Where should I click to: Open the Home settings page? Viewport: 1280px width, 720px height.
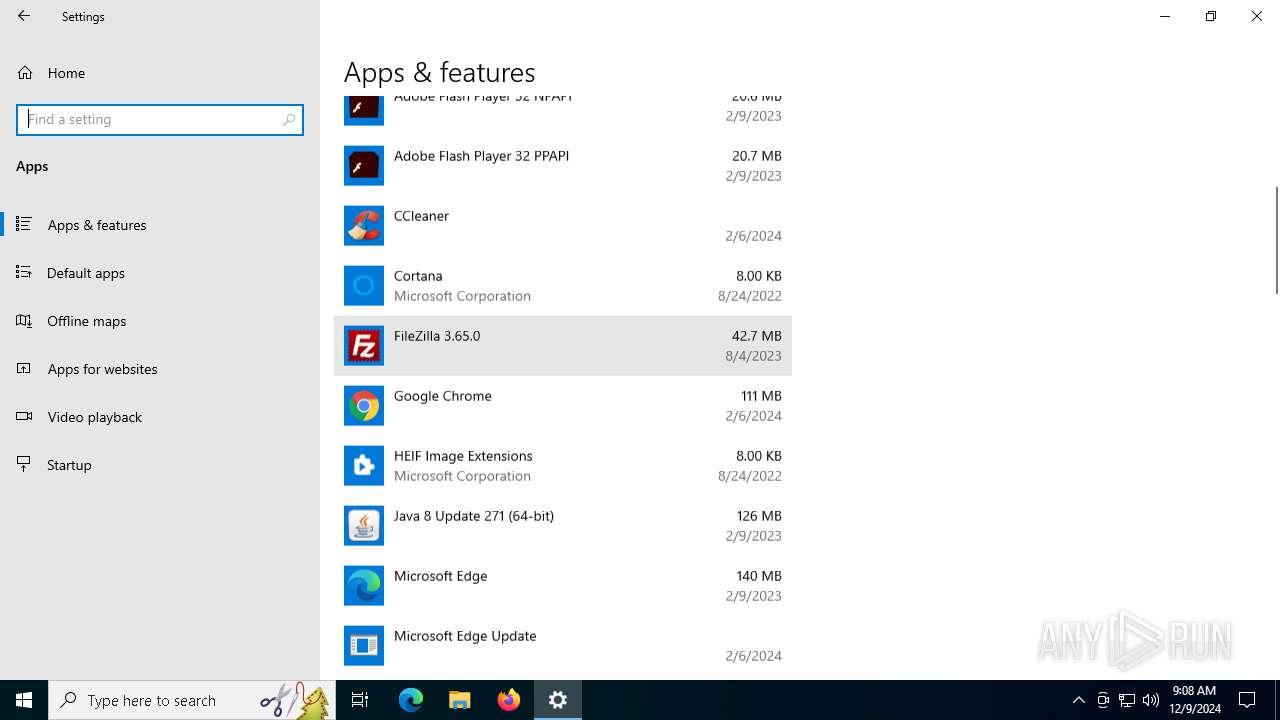point(160,73)
